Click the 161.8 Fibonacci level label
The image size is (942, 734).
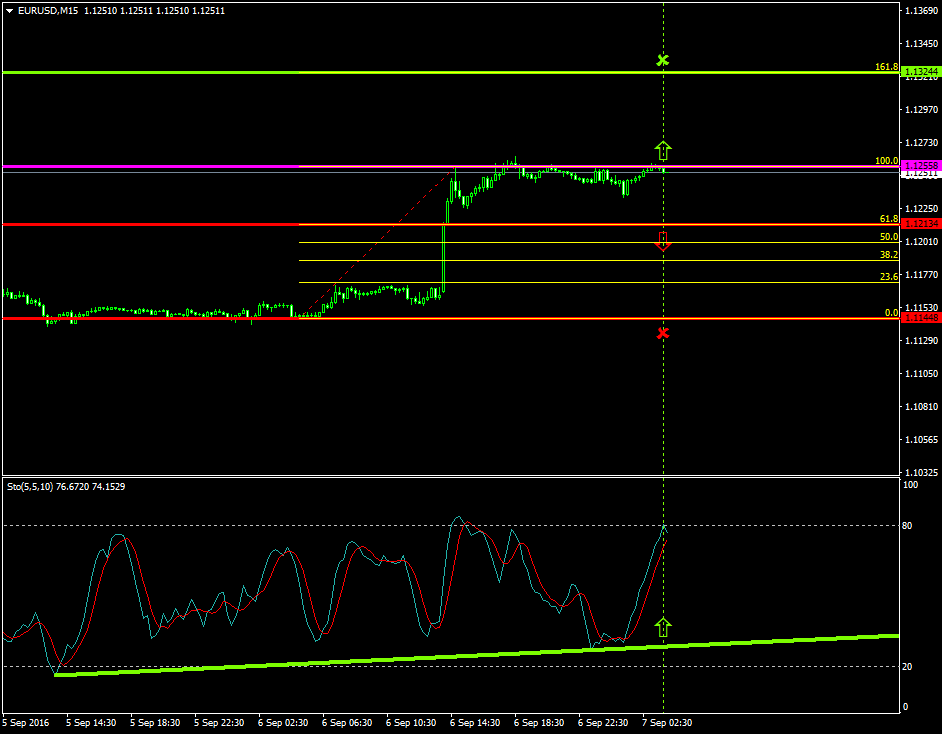coord(886,67)
